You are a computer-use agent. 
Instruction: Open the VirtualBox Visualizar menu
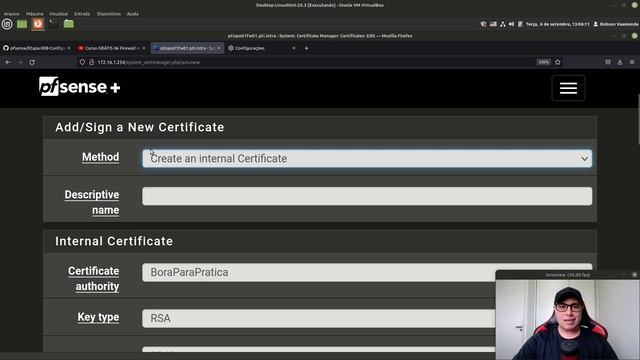click(58, 14)
